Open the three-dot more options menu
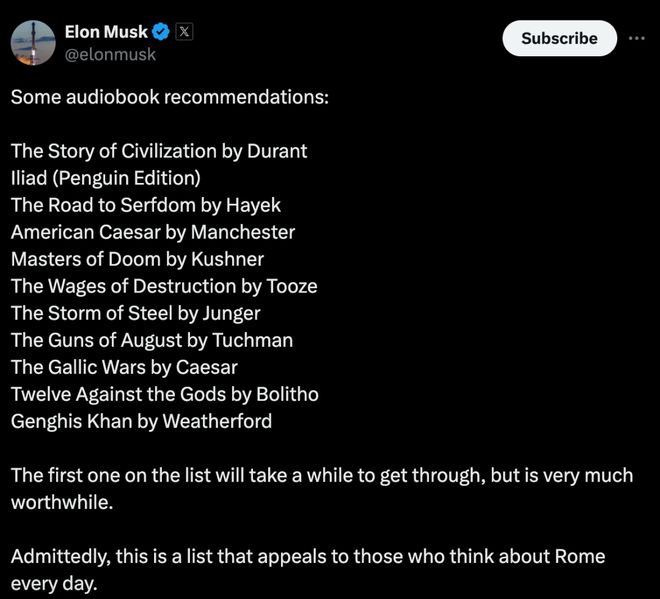Image resolution: width=660 pixels, height=599 pixels. click(x=636, y=38)
